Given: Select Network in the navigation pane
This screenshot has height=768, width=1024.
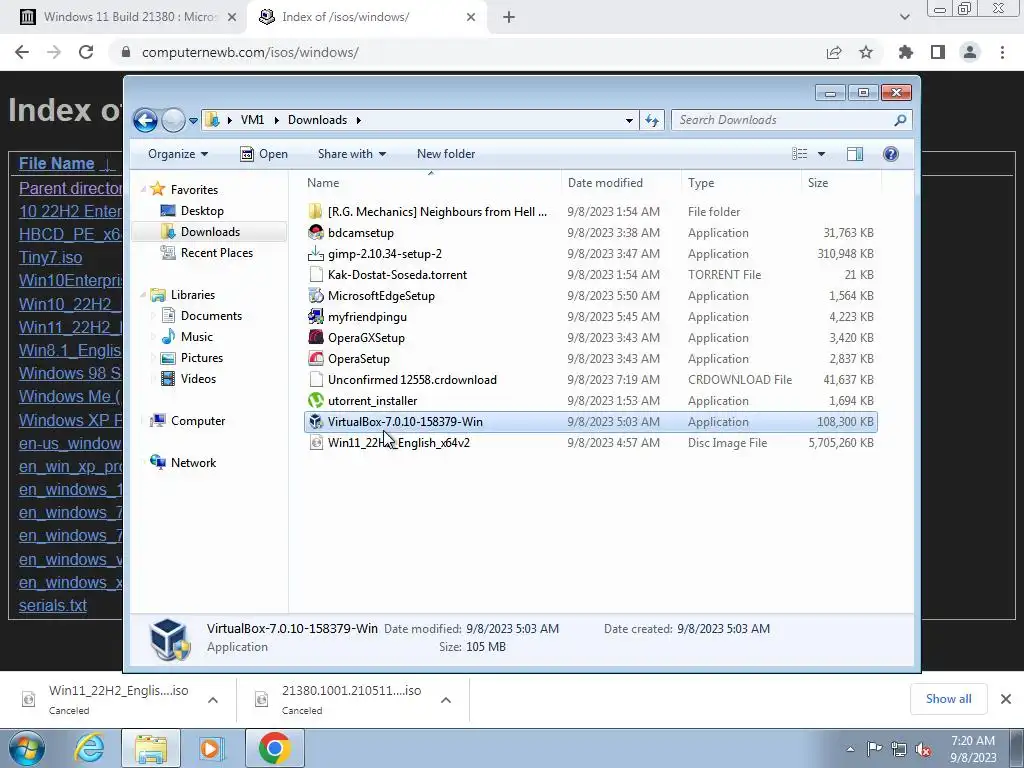Looking at the screenshot, I should click(x=193, y=462).
